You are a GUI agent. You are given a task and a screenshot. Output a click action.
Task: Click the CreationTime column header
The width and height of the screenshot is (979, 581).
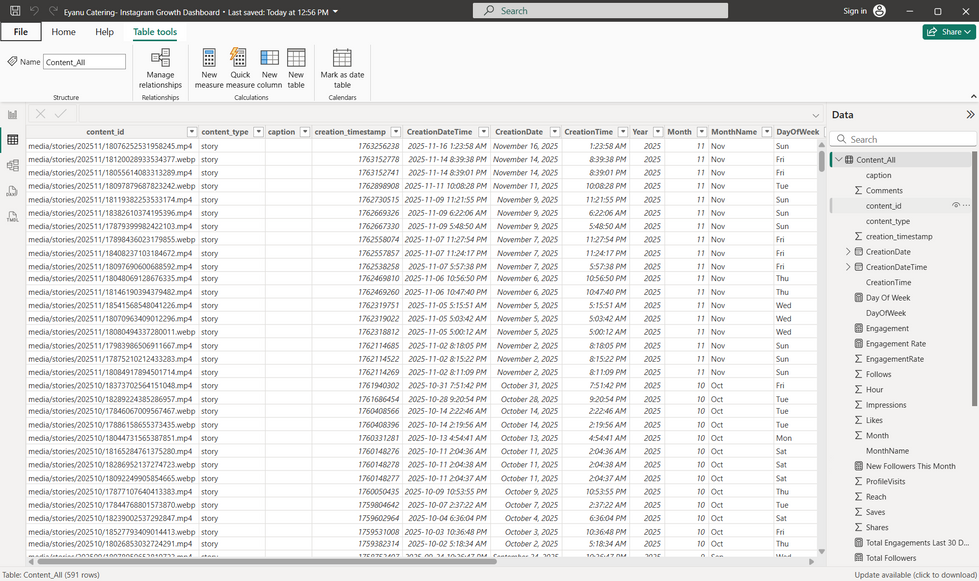(589, 132)
